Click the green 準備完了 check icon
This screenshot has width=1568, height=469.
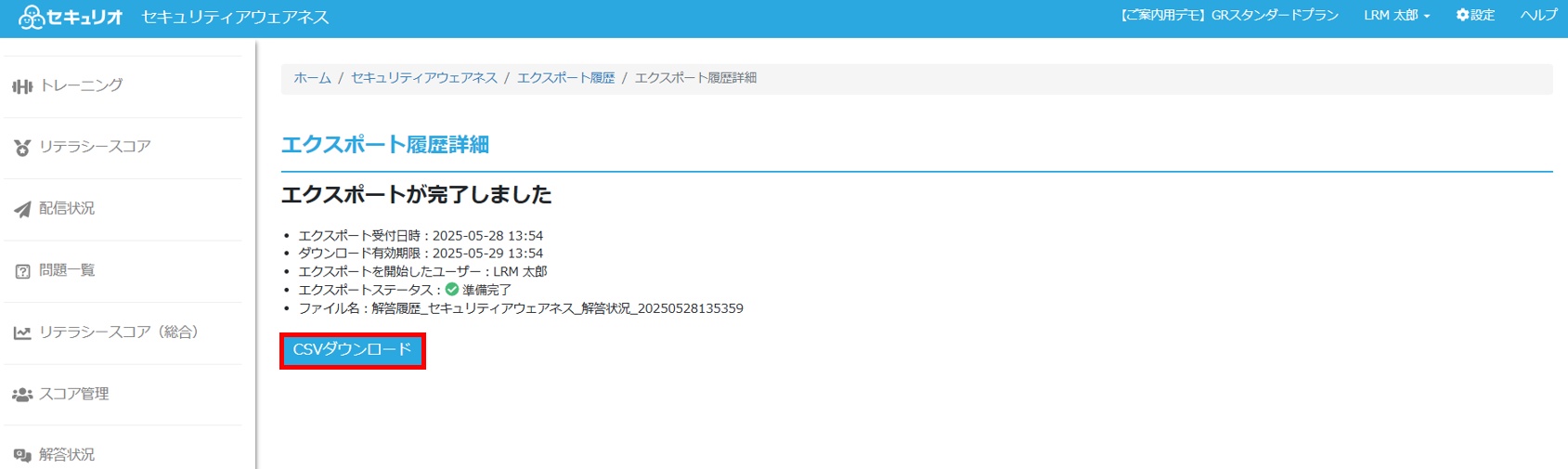click(452, 290)
